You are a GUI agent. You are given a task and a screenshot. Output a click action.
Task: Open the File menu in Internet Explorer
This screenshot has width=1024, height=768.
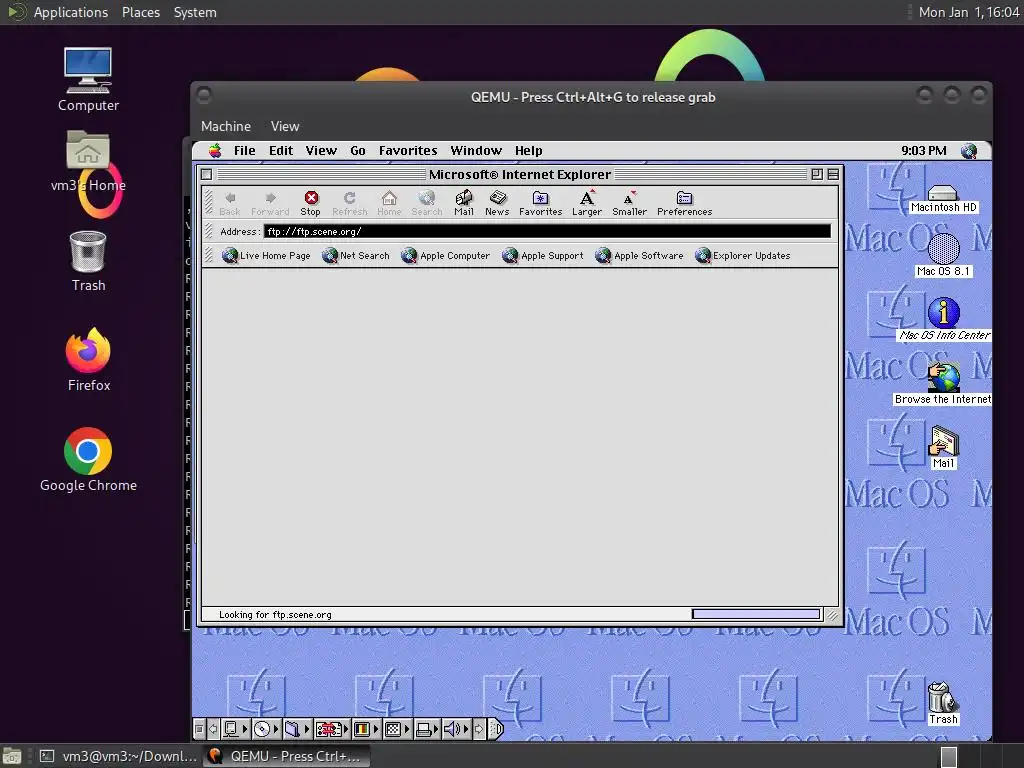pos(245,151)
